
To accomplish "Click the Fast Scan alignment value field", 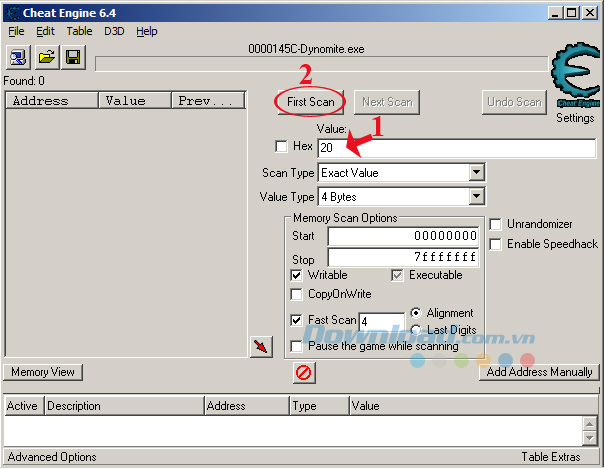I will (x=382, y=322).
